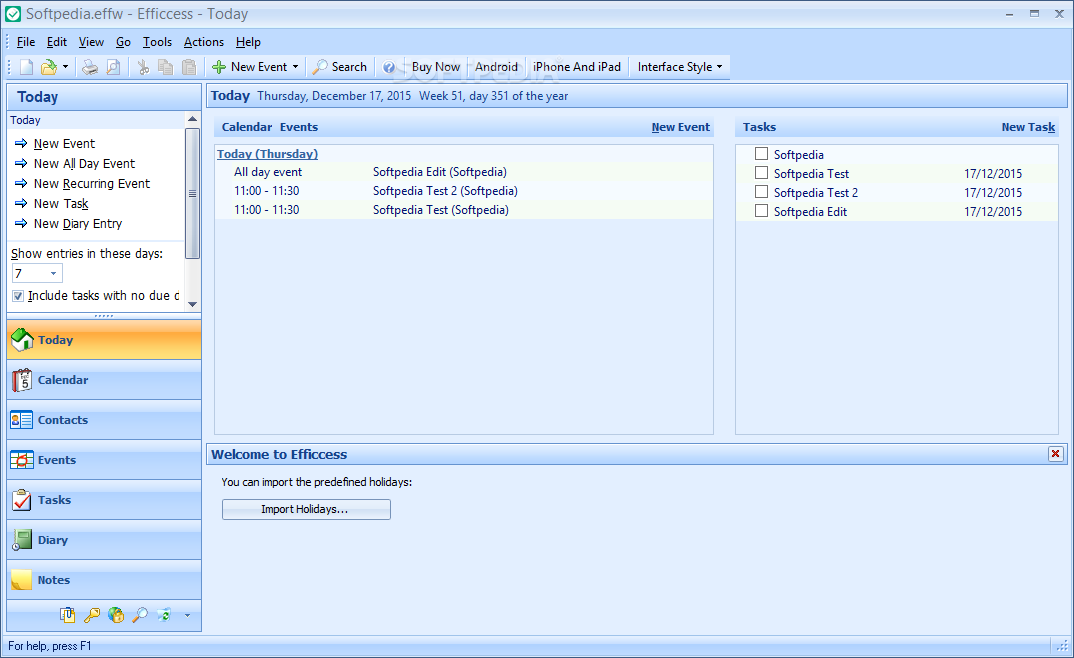
Task: Select Softpedia Edit all day event row
Action: click(x=464, y=172)
